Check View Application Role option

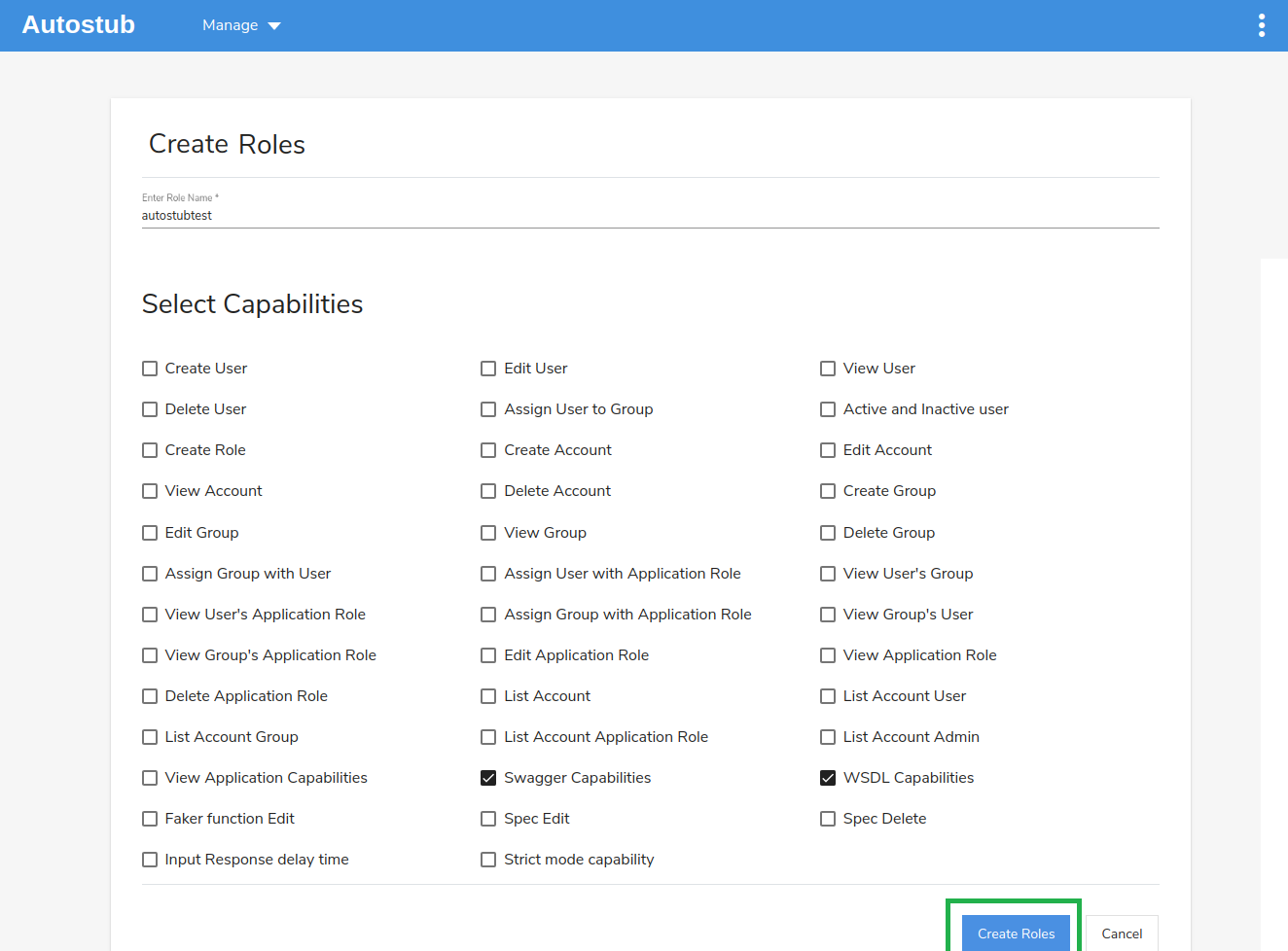pos(828,655)
